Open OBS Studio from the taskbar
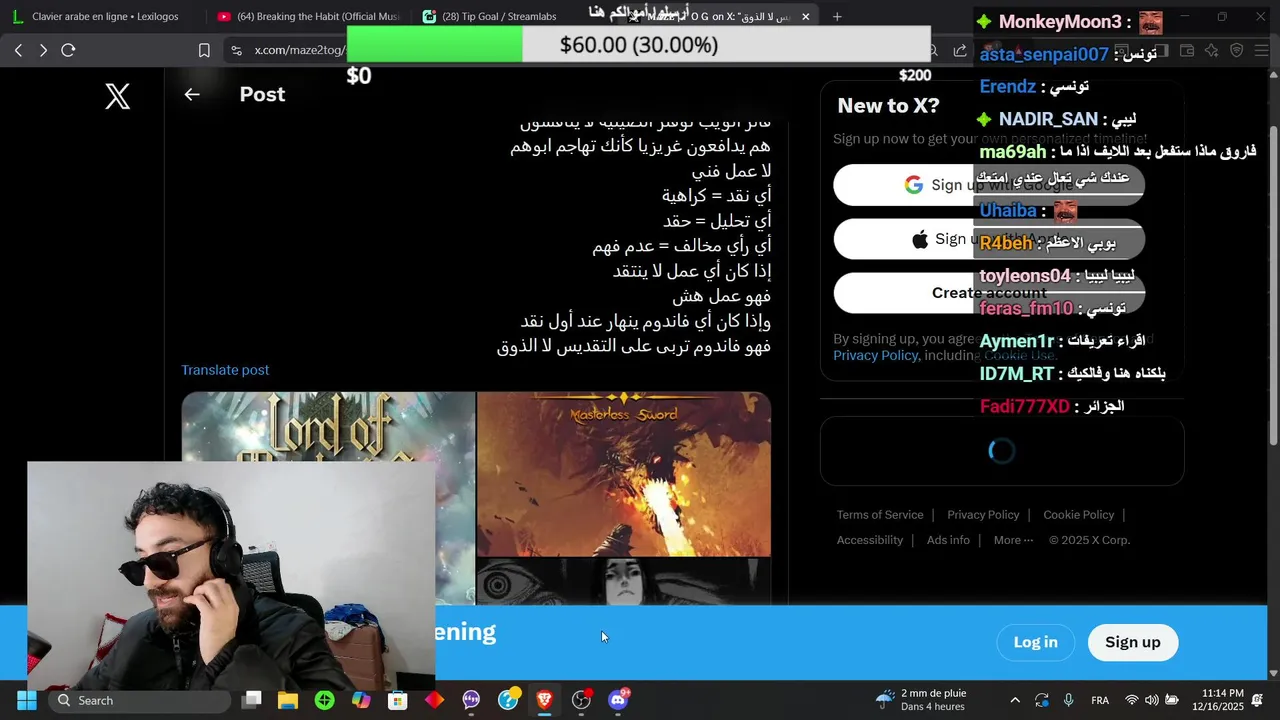 pyautogui.click(x=581, y=700)
